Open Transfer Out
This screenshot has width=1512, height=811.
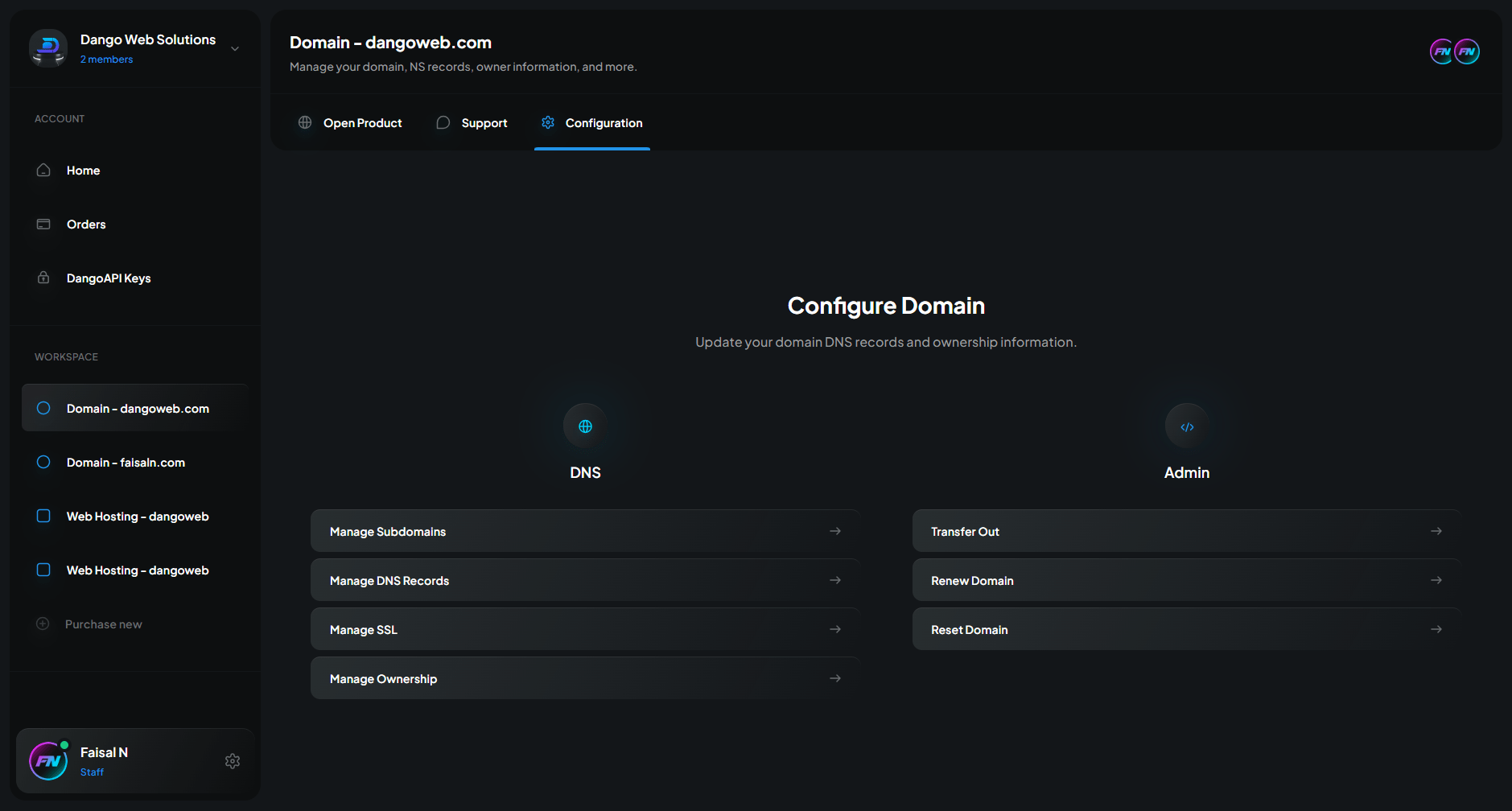point(1186,531)
